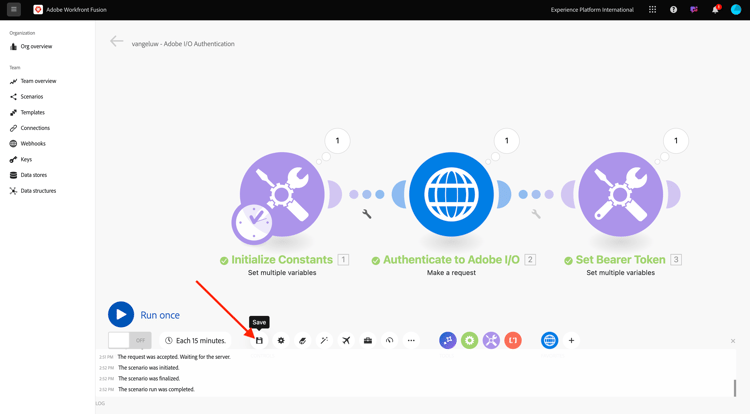The width and height of the screenshot is (750, 414).
Task: Open the hamburger menu in top bar
Action: click(x=14, y=9)
